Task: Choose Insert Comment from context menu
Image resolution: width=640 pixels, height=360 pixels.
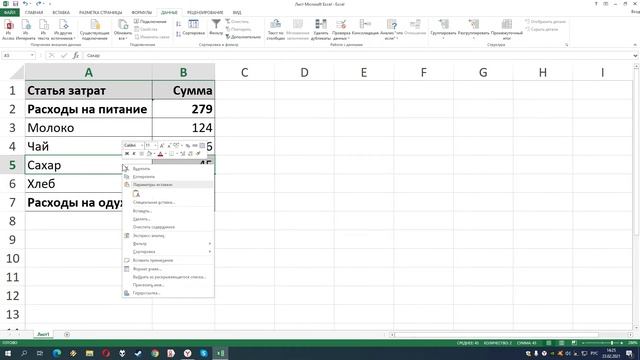Action: (168, 260)
